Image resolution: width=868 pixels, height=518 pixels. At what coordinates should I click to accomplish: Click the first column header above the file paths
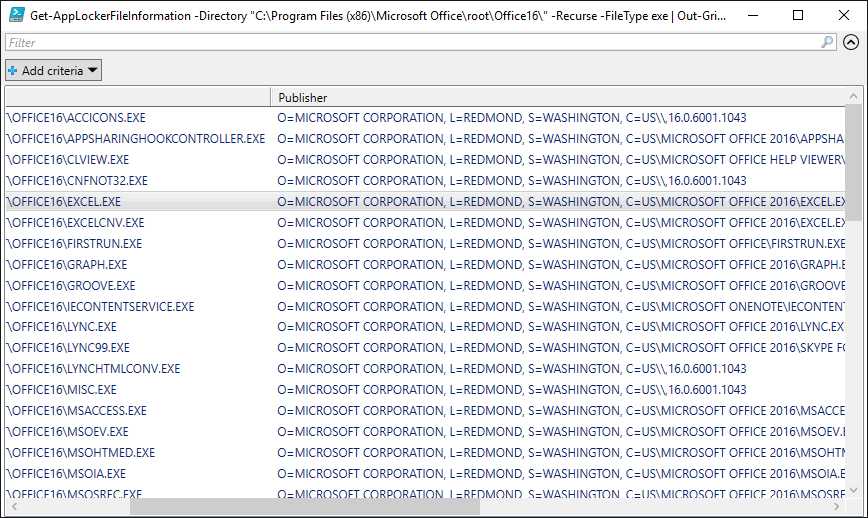[137, 97]
